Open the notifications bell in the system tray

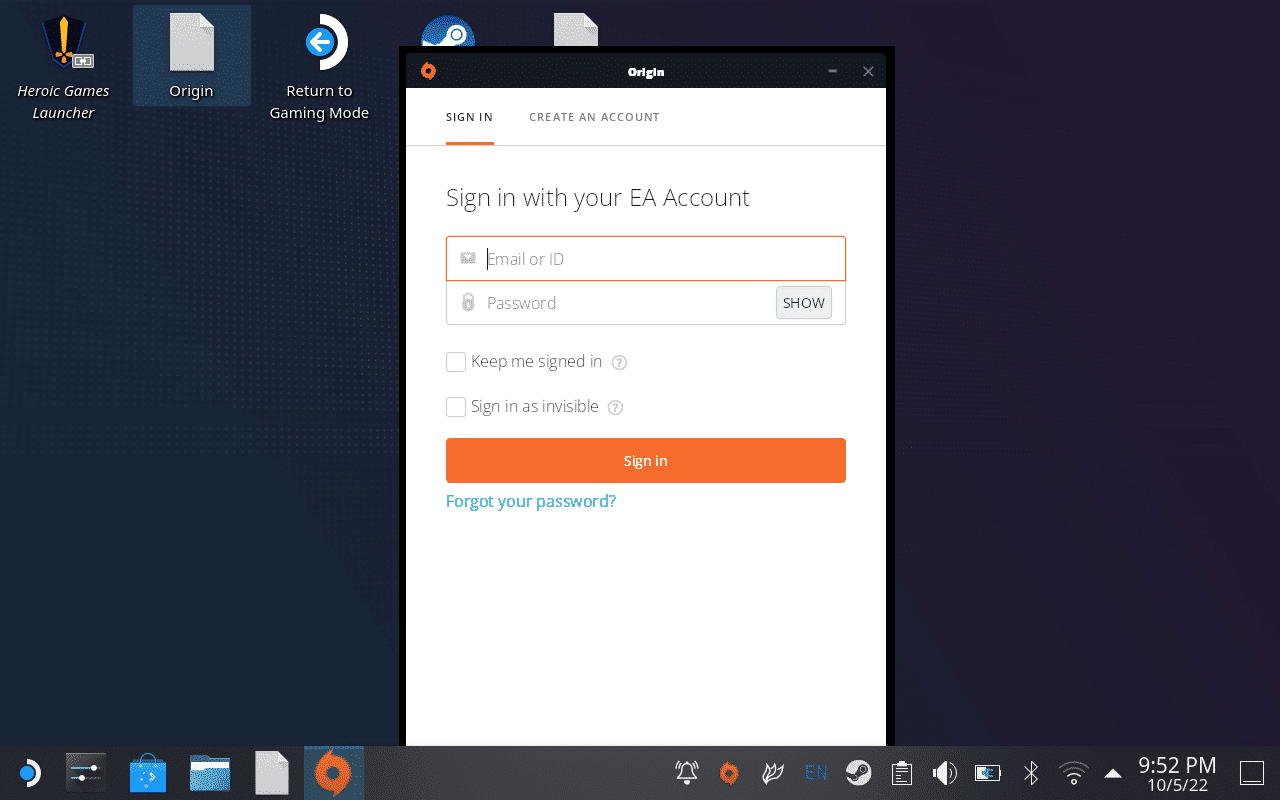[x=687, y=773]
